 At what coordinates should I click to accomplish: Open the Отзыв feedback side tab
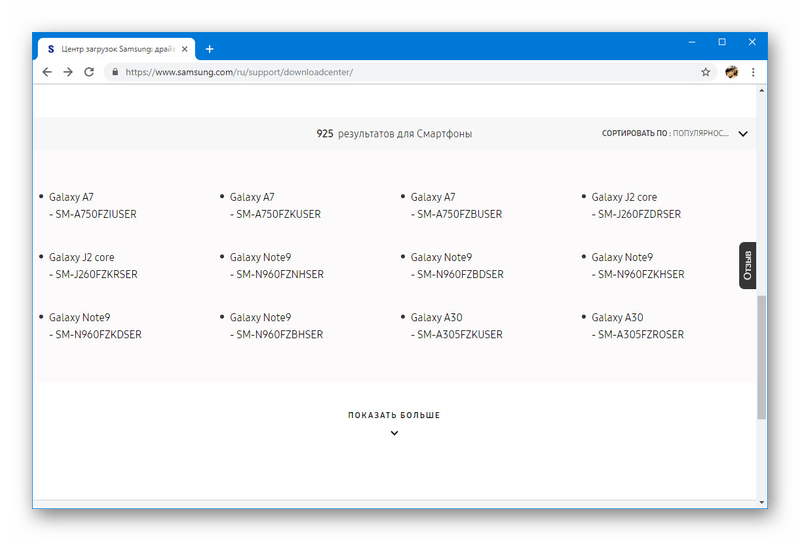pyautogui.click(x=747, y=265)
